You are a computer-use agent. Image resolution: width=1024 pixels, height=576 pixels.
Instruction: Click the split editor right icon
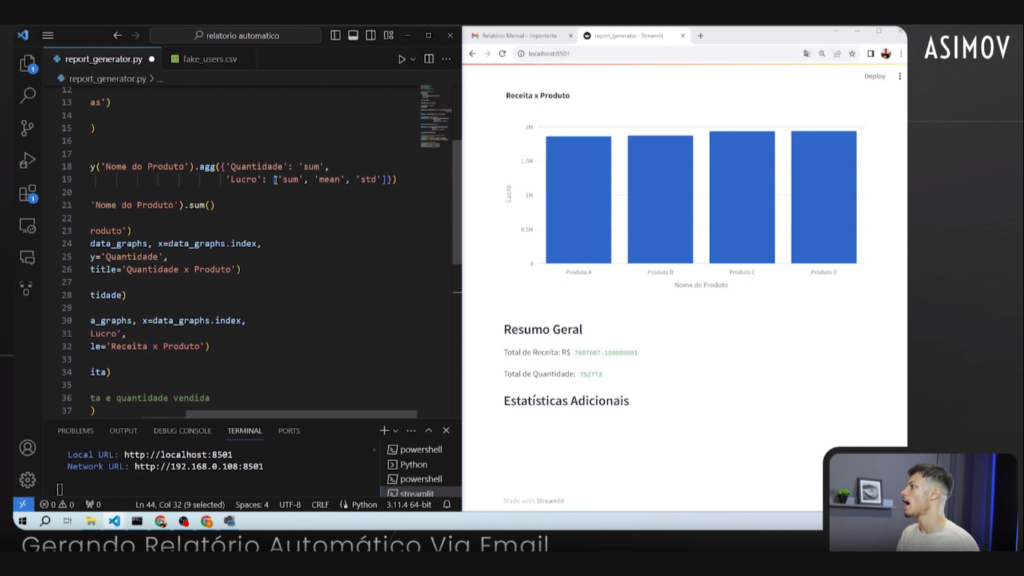click(429, 59)
